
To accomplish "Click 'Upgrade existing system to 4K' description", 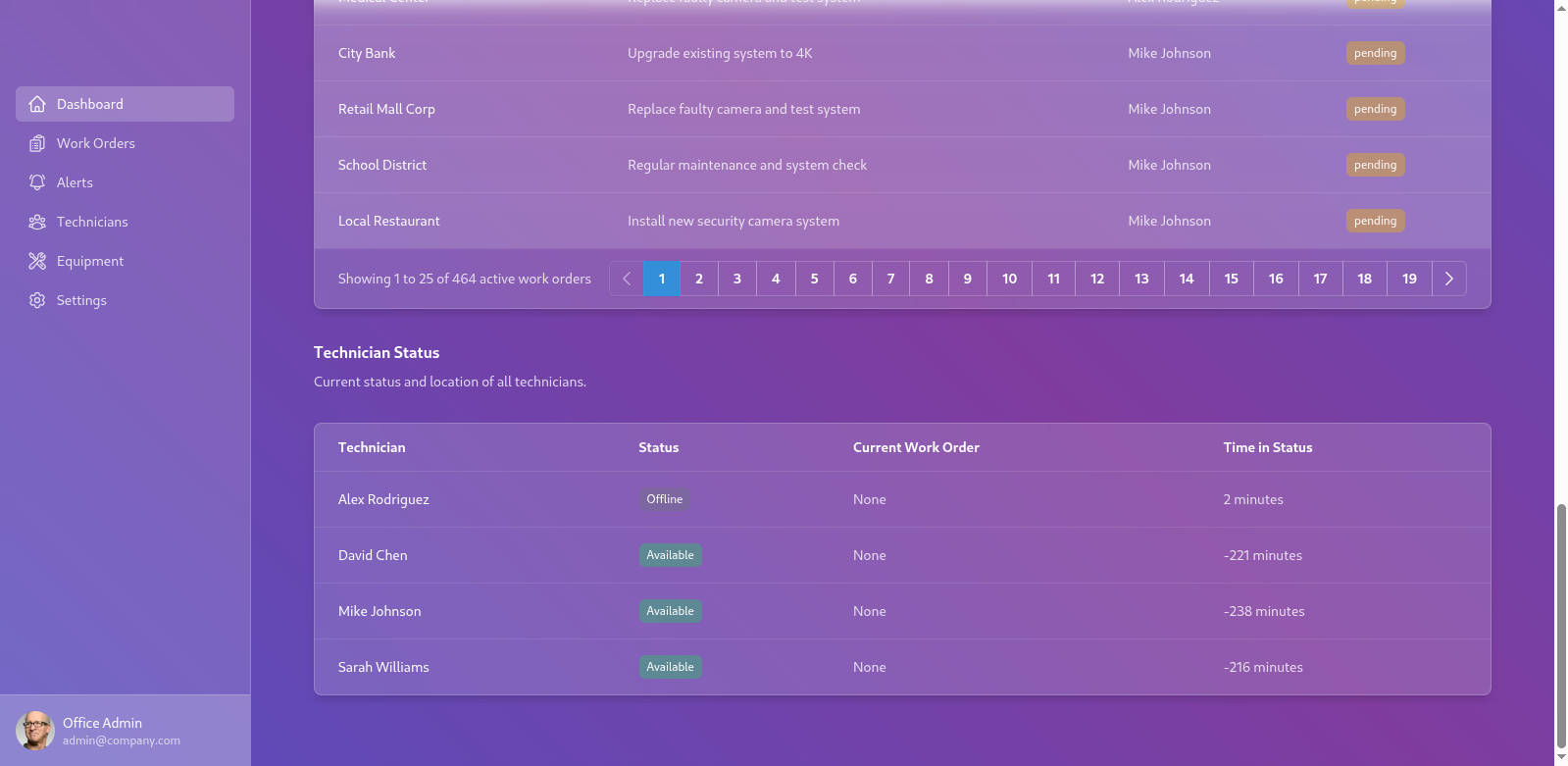I will coord(720,53).
